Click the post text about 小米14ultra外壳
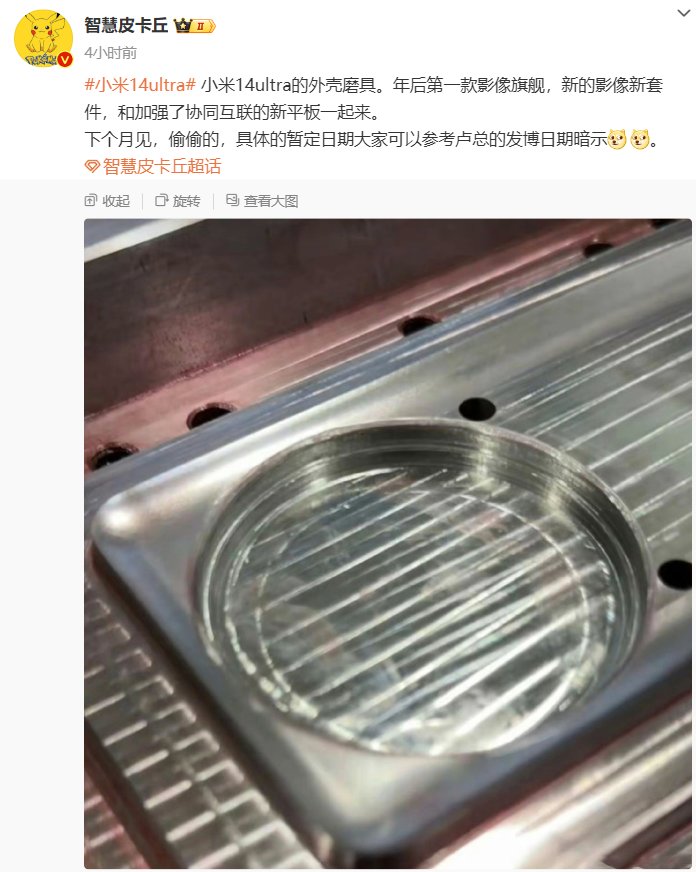 coord(374,98)
